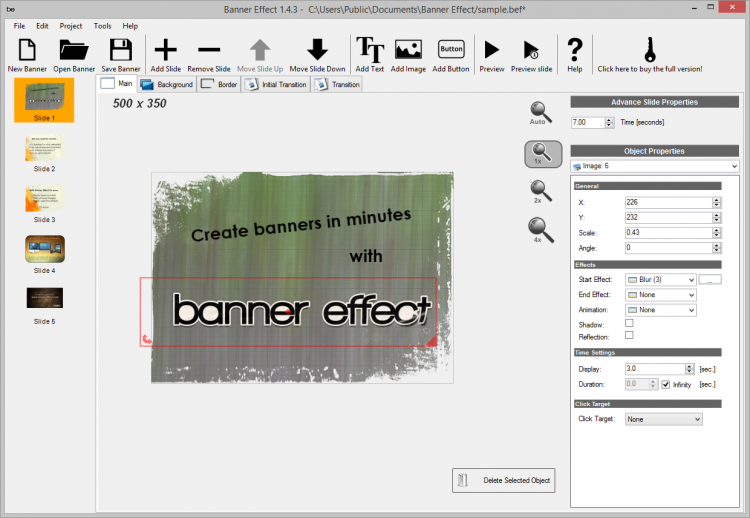Click Delete Selected Object button

click(504, 481)
